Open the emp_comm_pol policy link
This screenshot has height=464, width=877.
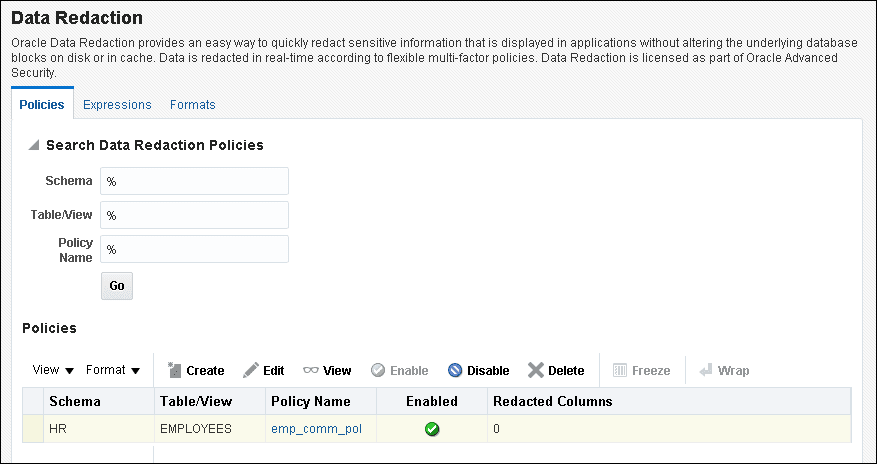[316, 429]
